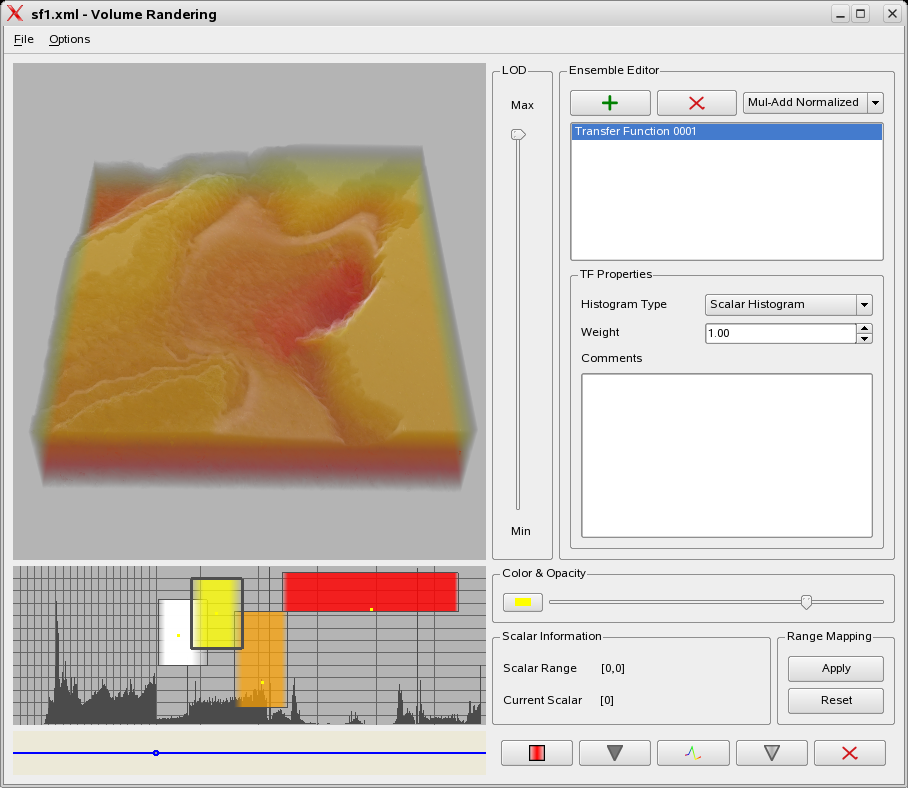Close the Volume Randering window
The image size is (908, 788).
[892, 14]
